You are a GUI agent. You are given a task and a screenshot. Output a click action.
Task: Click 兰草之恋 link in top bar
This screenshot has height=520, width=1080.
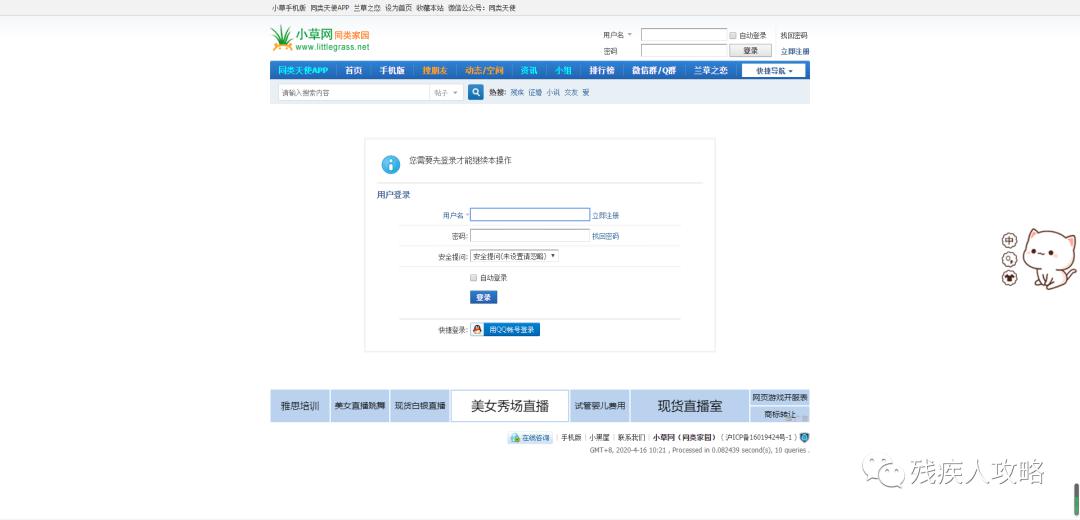tap(367, 8)
